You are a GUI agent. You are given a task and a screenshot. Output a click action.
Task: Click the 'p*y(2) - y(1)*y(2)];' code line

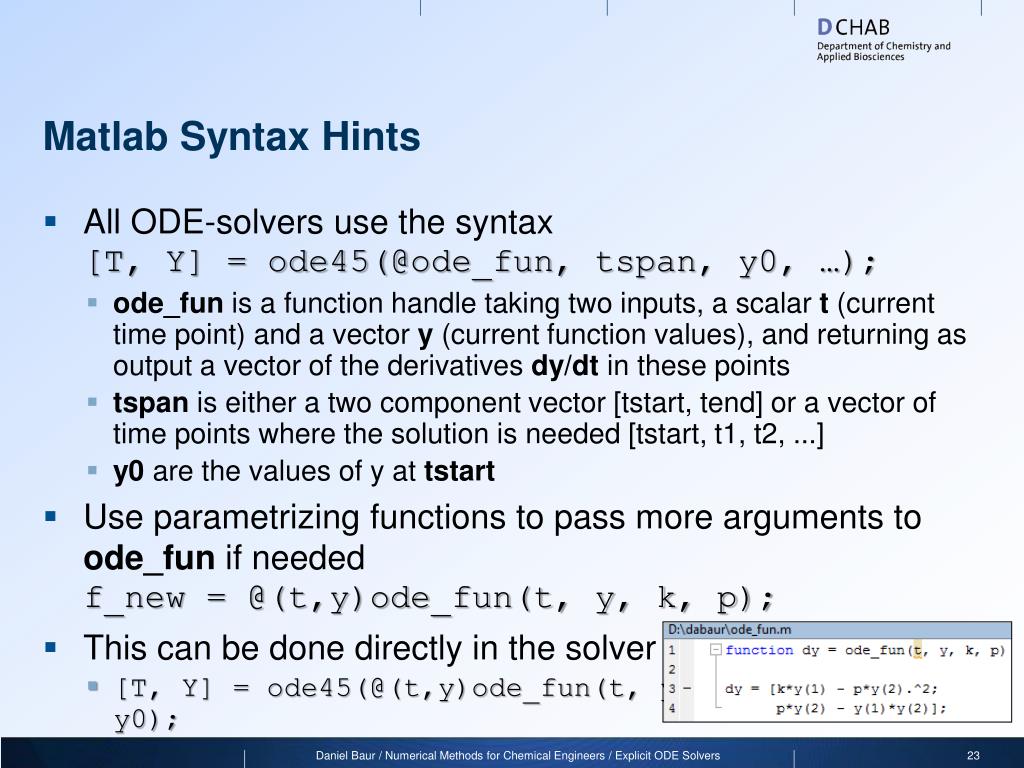pos(861,709)
